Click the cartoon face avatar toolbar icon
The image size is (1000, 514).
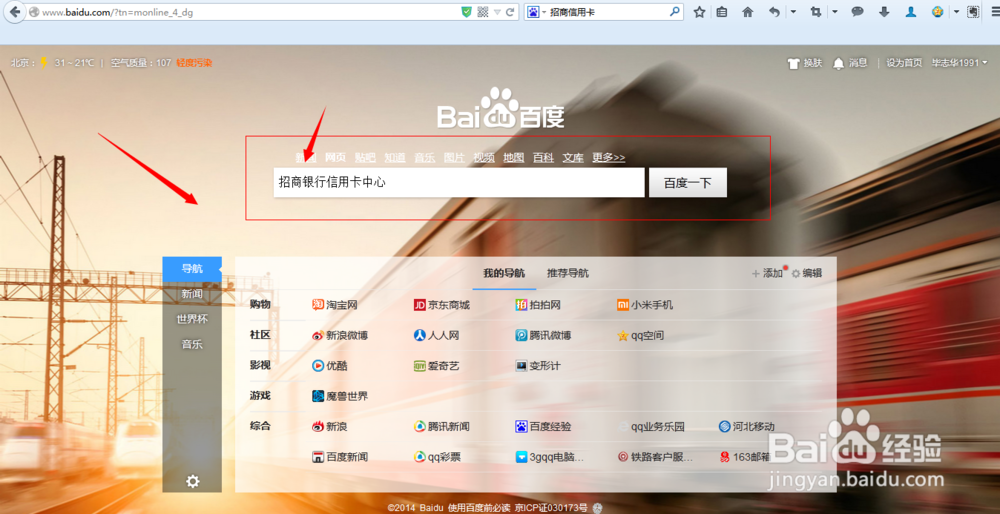click(x=937, y=11)
